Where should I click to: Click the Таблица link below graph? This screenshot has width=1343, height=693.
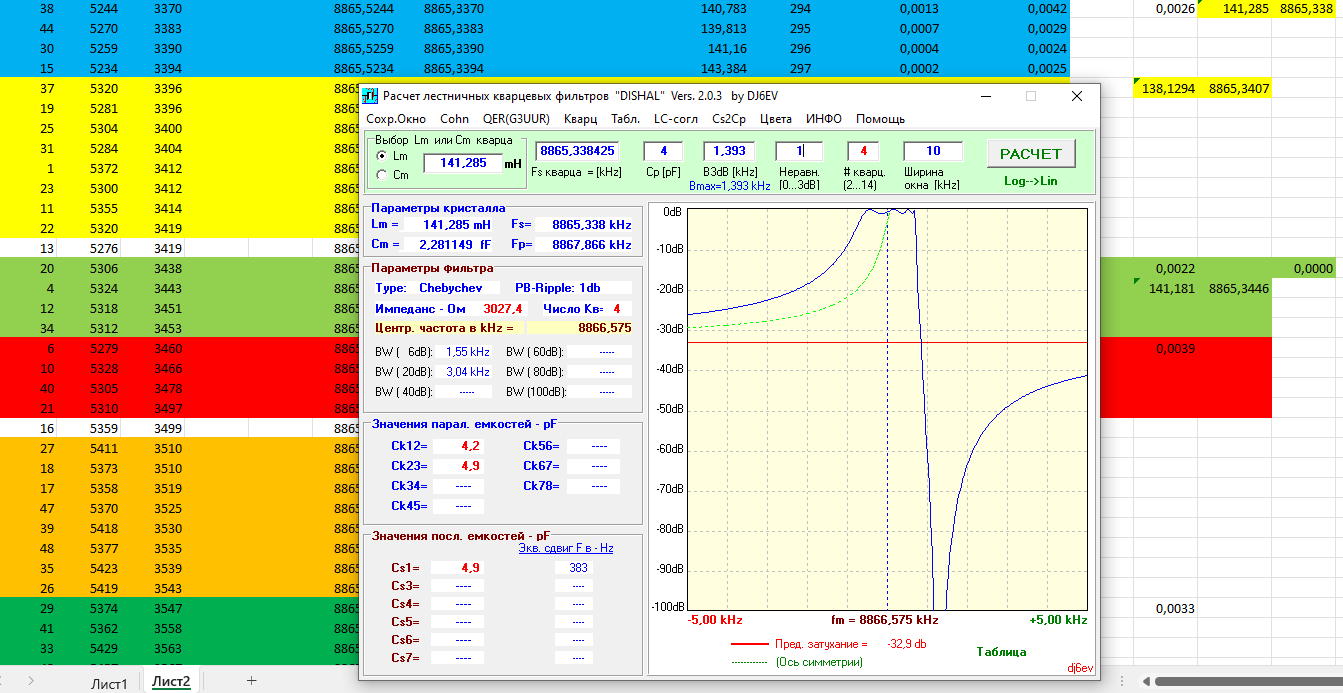[x=1001, y=652]
